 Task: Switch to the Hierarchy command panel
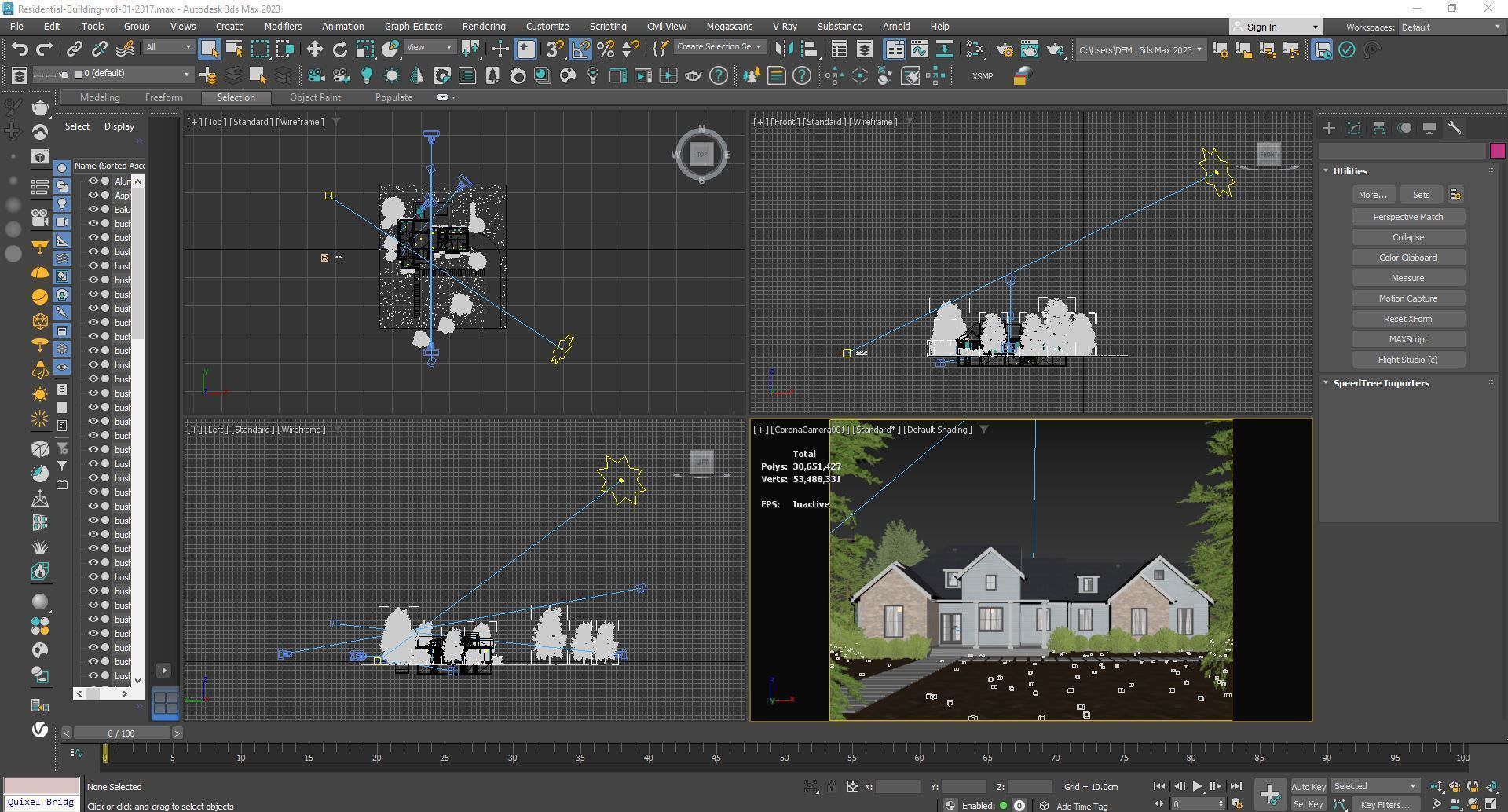1379,128
